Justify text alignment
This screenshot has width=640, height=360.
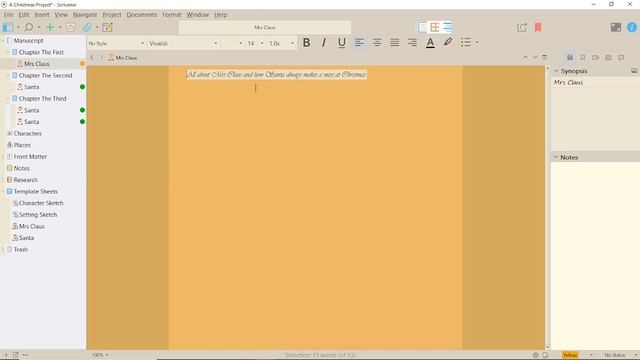[394, 42]
